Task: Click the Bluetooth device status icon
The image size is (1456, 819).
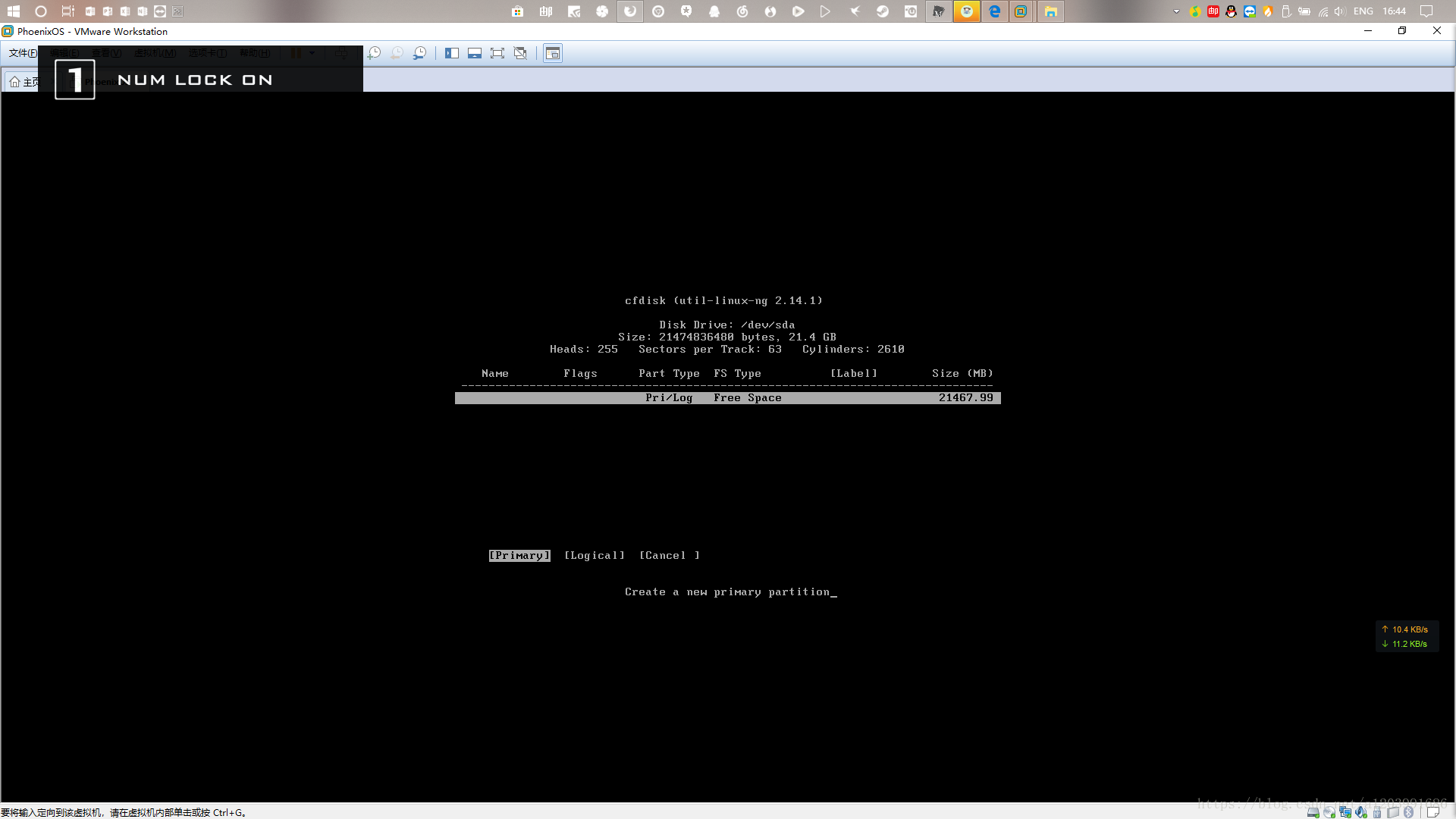Action: (1408, 812)
